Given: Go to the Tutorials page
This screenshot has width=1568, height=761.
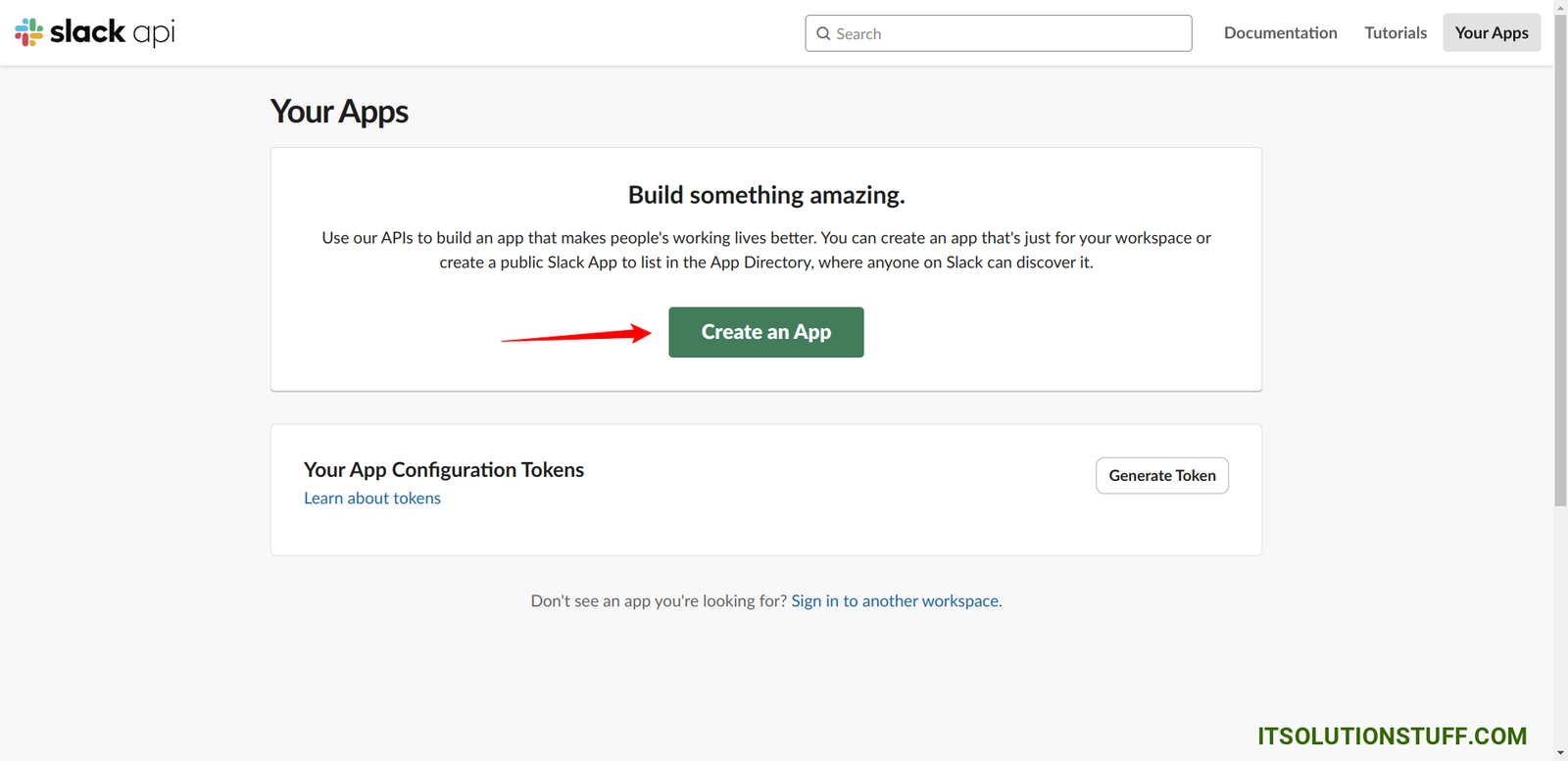Looking at the screenshot, I should coord(1396,33).
